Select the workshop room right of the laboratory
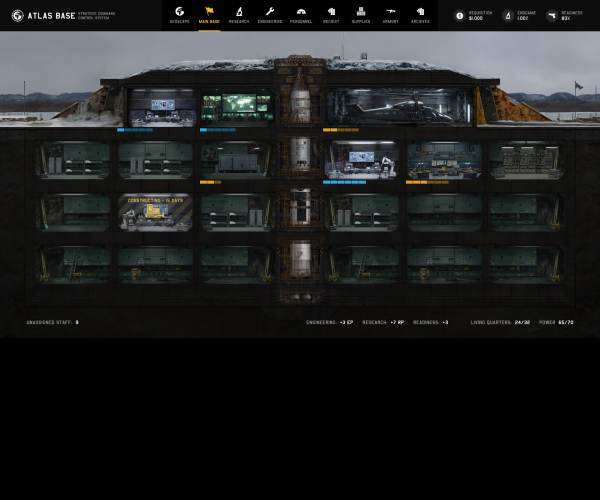The width and height of the screenshot is (600, 500). point(445,160)
